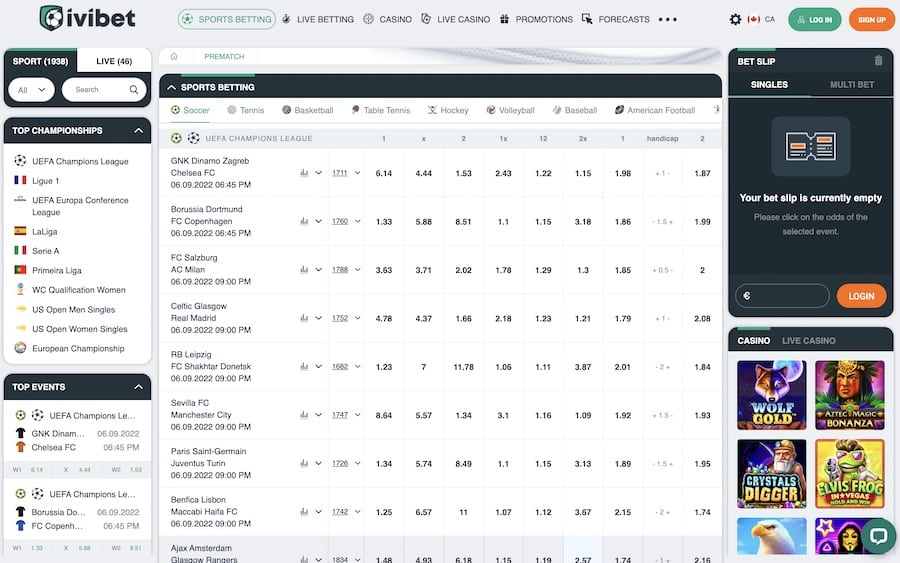Open the Wolf Gold game thumbnail
The height and width of the screenshot is (563, 900).
coord(771,395)
